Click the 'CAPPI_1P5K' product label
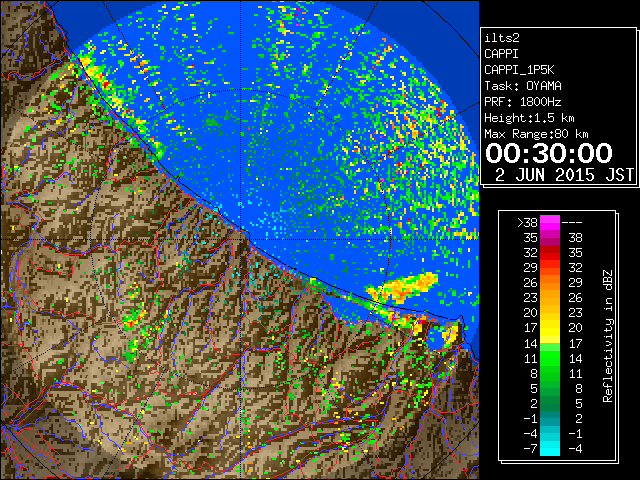The height and width of the screenshot is (480, 640). point(519,70)
